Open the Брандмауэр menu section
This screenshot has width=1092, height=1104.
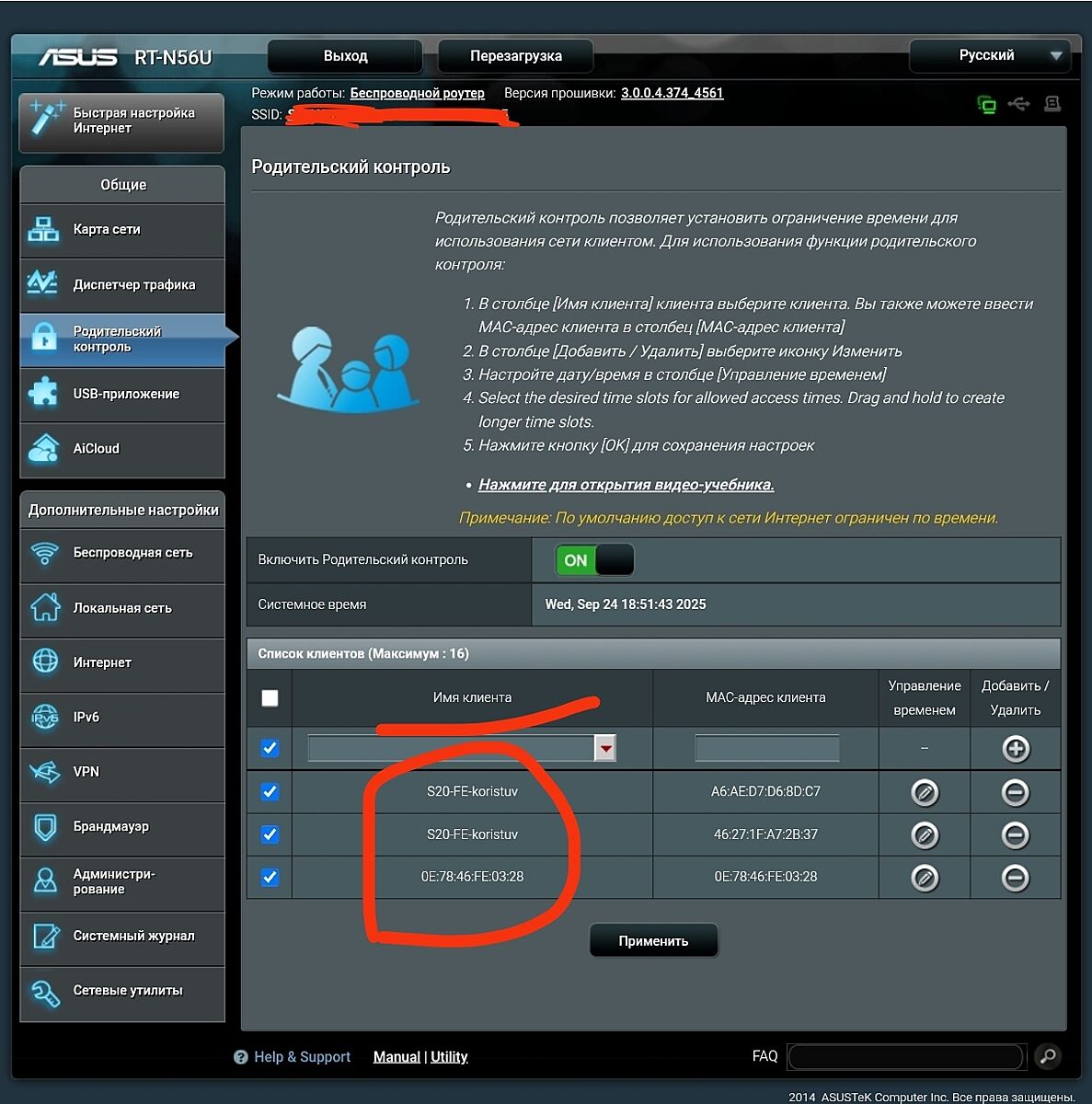point(122,827)
